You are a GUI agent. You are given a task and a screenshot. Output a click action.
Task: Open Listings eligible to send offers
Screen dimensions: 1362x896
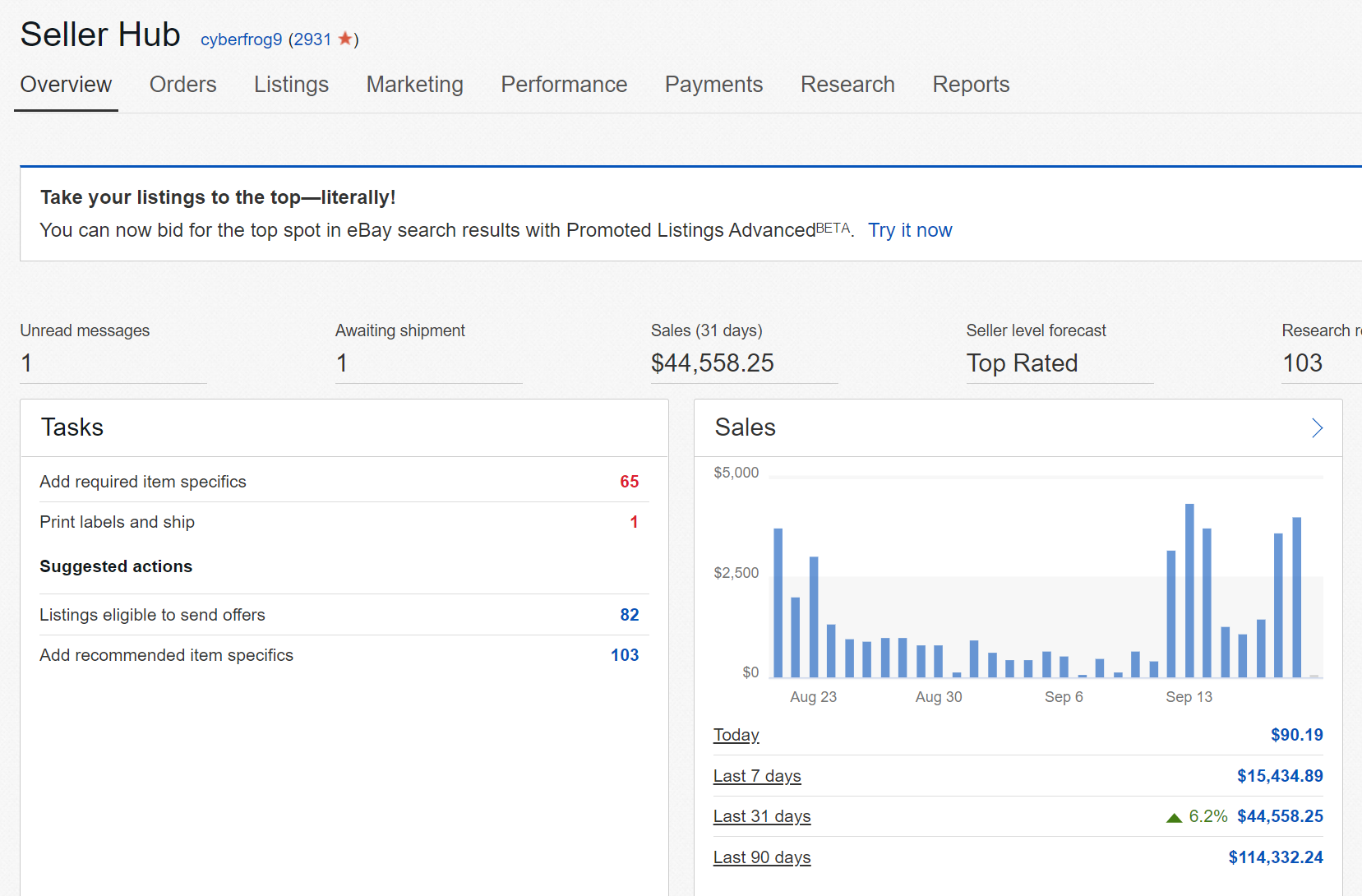[152, 615]
